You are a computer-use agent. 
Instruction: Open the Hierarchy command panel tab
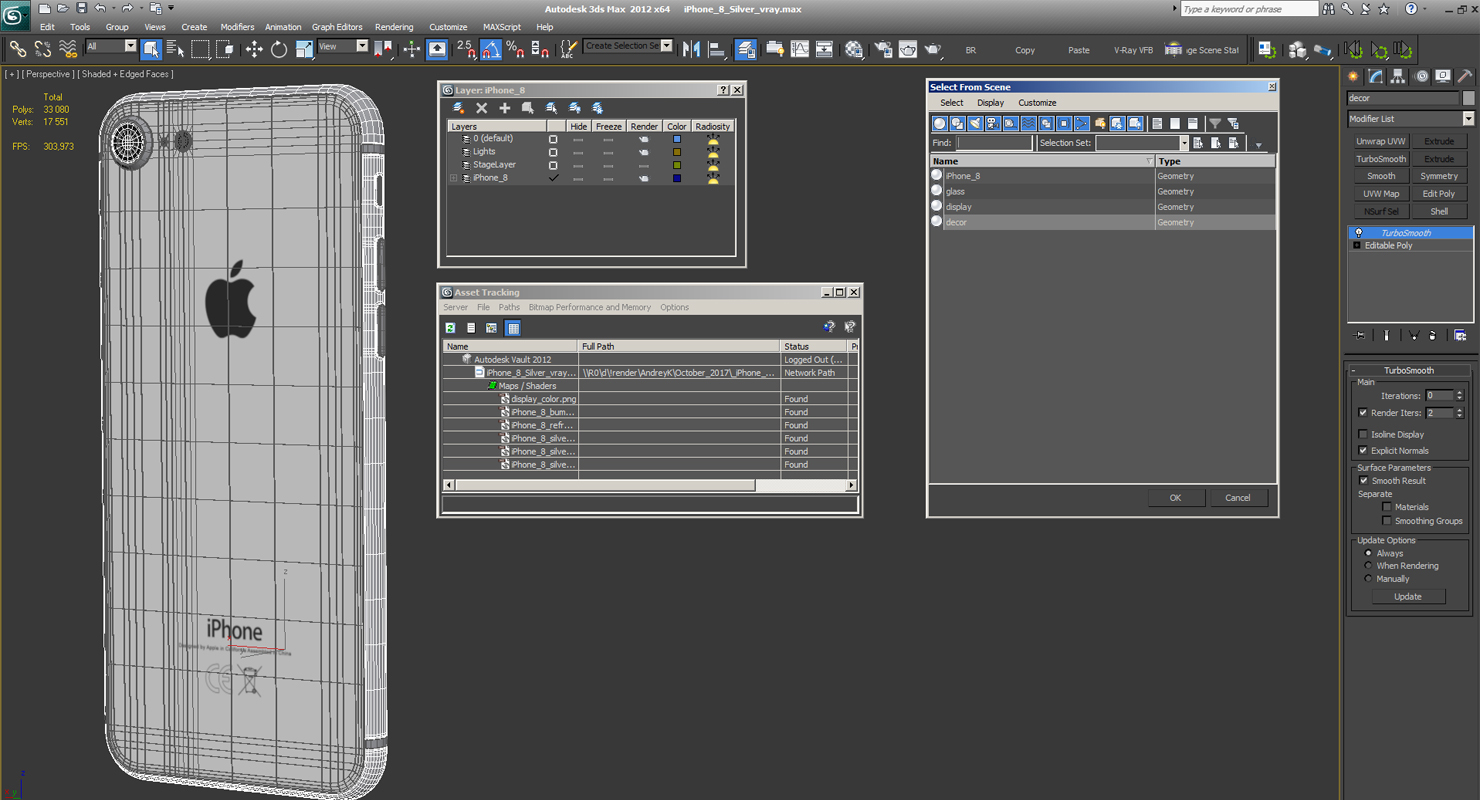tap(1398, 76)
